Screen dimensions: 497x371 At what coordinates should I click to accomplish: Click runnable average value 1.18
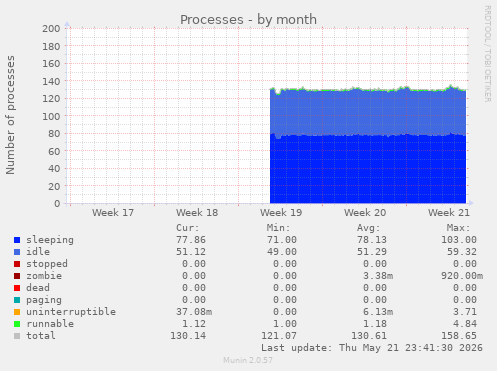tap(375, 324)
